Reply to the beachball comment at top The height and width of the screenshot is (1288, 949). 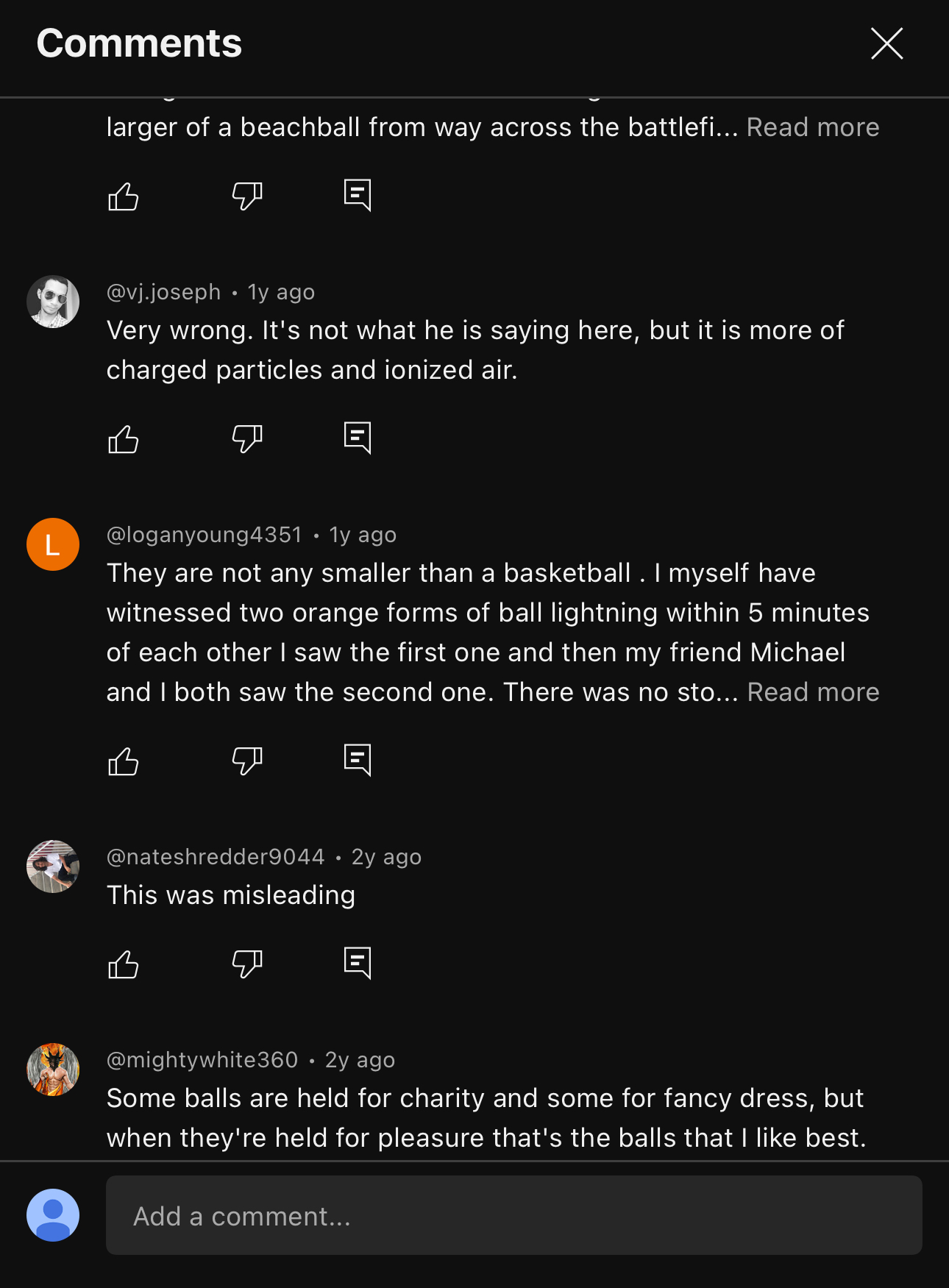click(358, 196)
